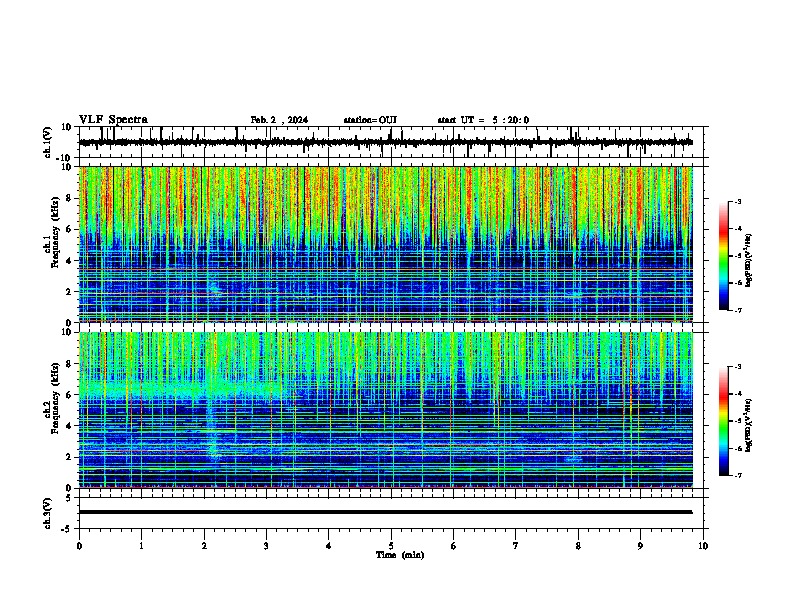Click time axis tick label "1"
The height and width of the screenshot is (612, 792).
[x=142, y=546]
